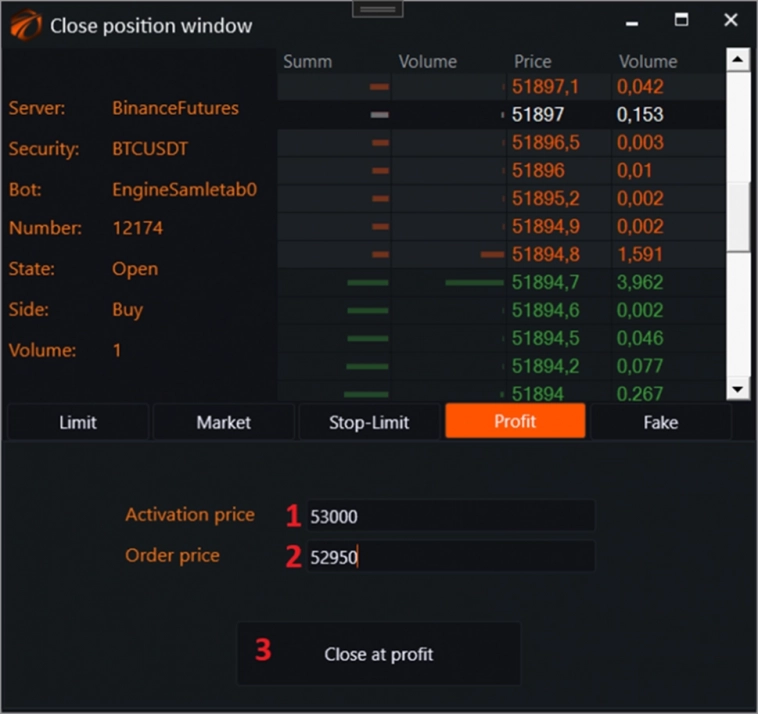Click the Activation price label

pos(190,514)
